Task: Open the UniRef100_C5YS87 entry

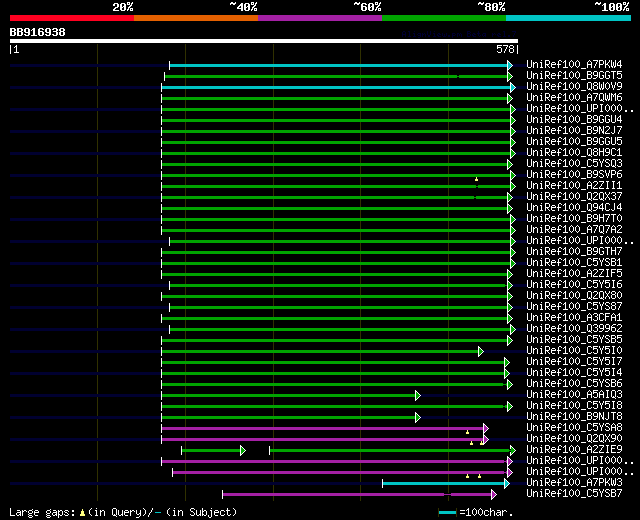Action: click(x=574, y=306)
